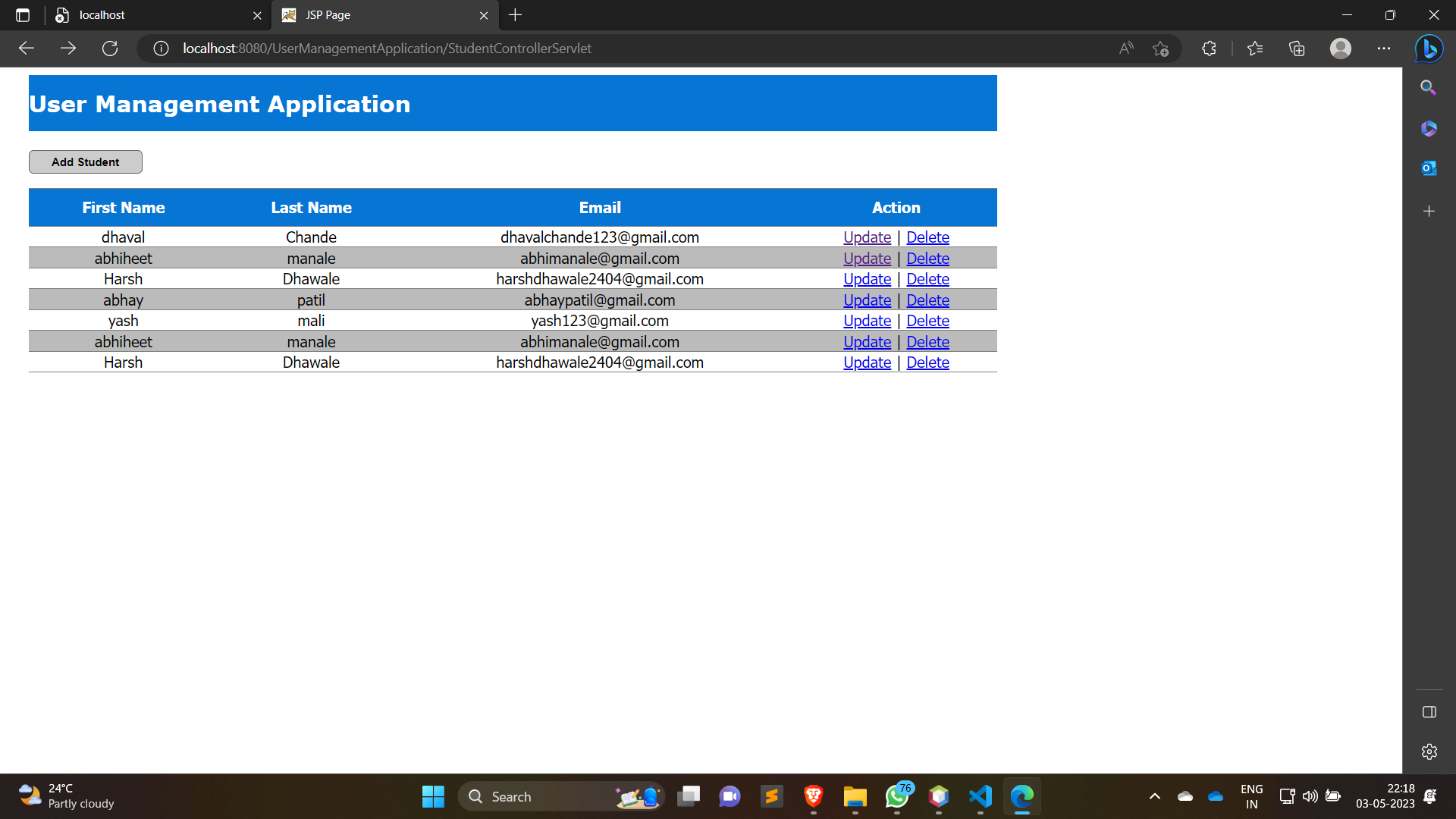Start Read aloud for this page

(x=1125, y=48)
